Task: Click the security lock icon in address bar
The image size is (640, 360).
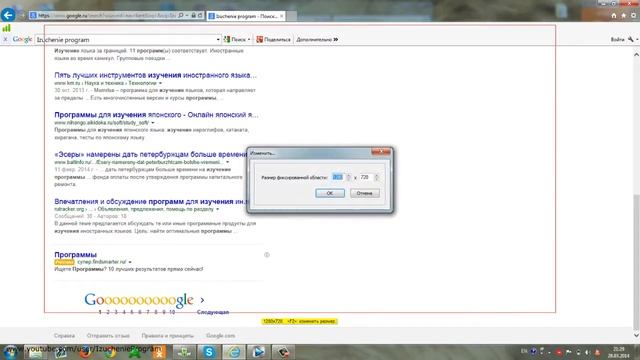Action: 193,16
